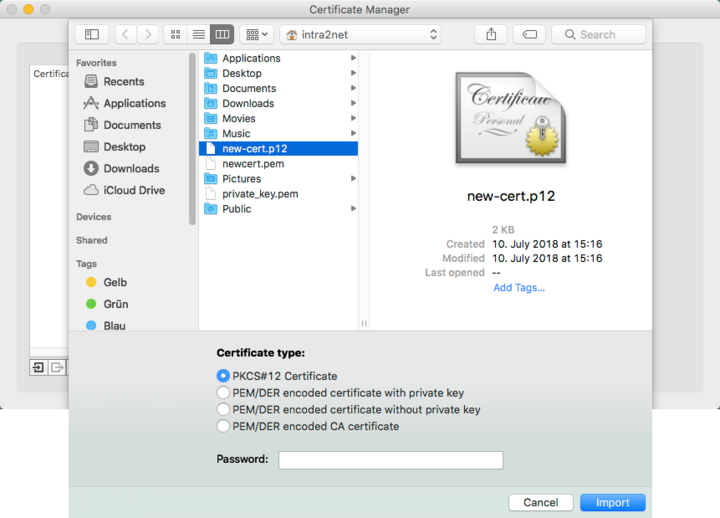720x518 pixels.
Task: Select PEM/DER encoded CA certificate
Action: click(308, 426)
